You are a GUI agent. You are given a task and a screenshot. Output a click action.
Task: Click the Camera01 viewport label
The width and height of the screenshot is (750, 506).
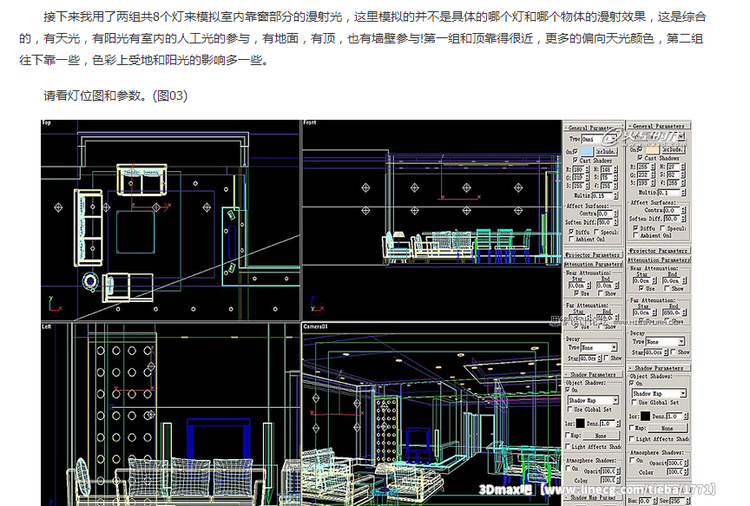pyautogui.click(x=315, y=327)
